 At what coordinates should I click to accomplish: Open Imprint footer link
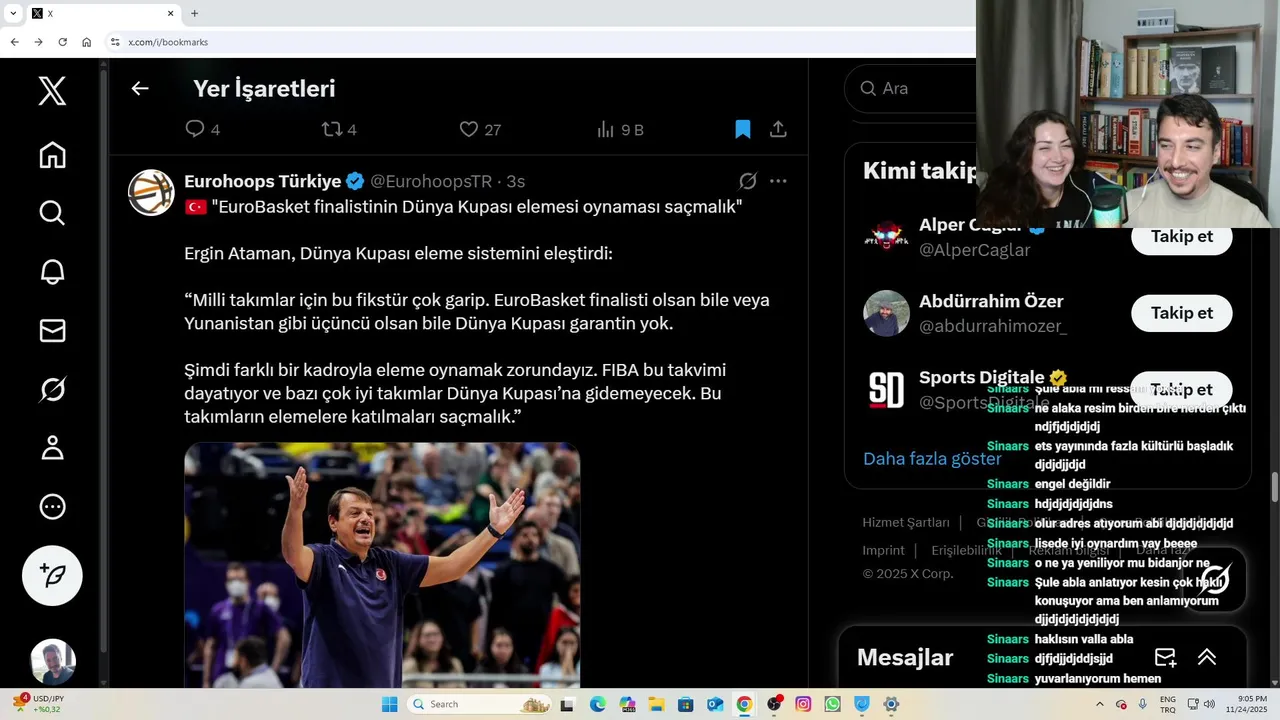(x=884, y=550)
